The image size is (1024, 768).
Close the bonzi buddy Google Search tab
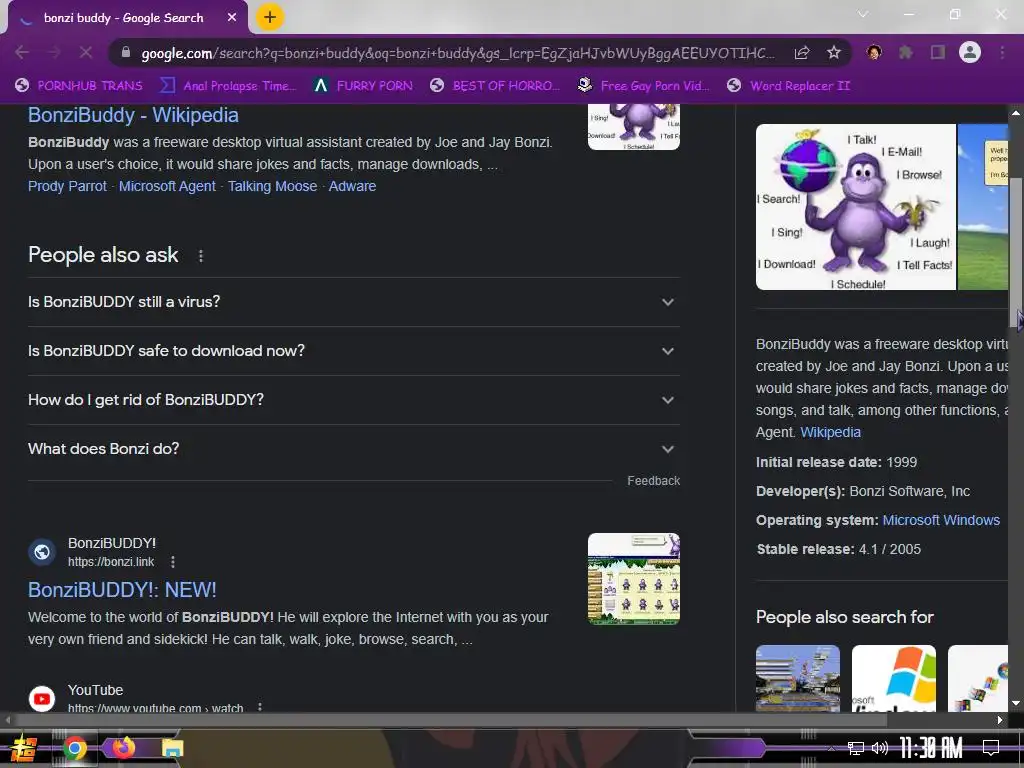click(x=232, y=18)
